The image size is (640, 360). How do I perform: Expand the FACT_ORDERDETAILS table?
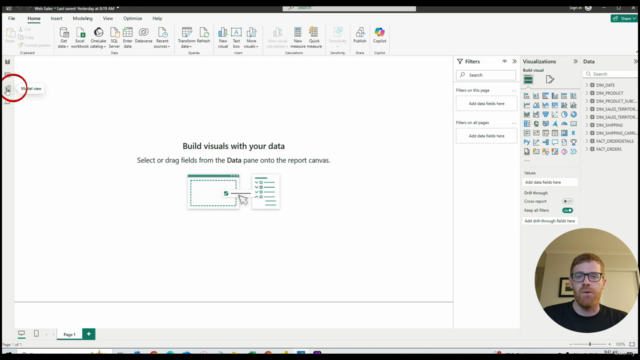[x=587, y=141]
